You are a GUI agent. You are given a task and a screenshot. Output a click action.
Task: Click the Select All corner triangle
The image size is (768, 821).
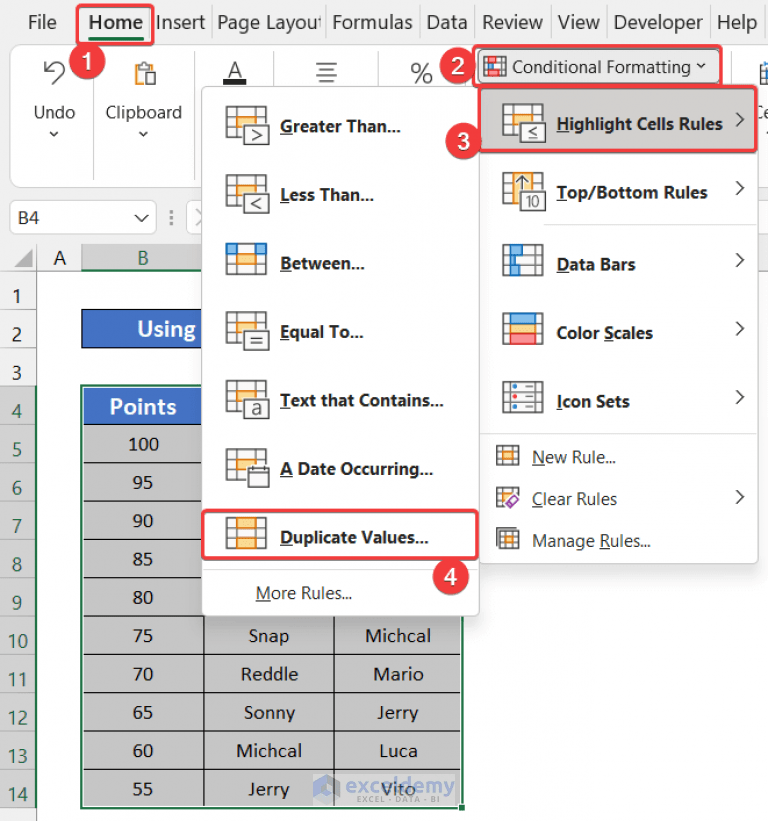pos(23,258)
